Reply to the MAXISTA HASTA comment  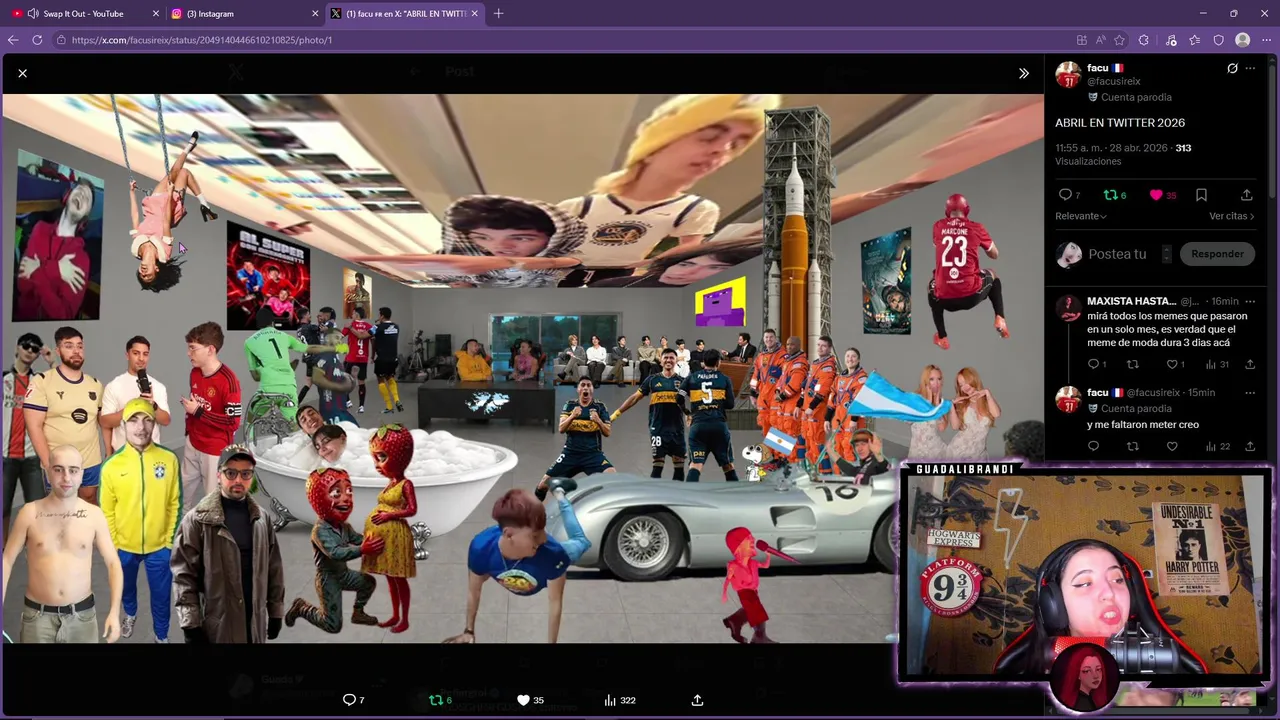[1093, 364]
